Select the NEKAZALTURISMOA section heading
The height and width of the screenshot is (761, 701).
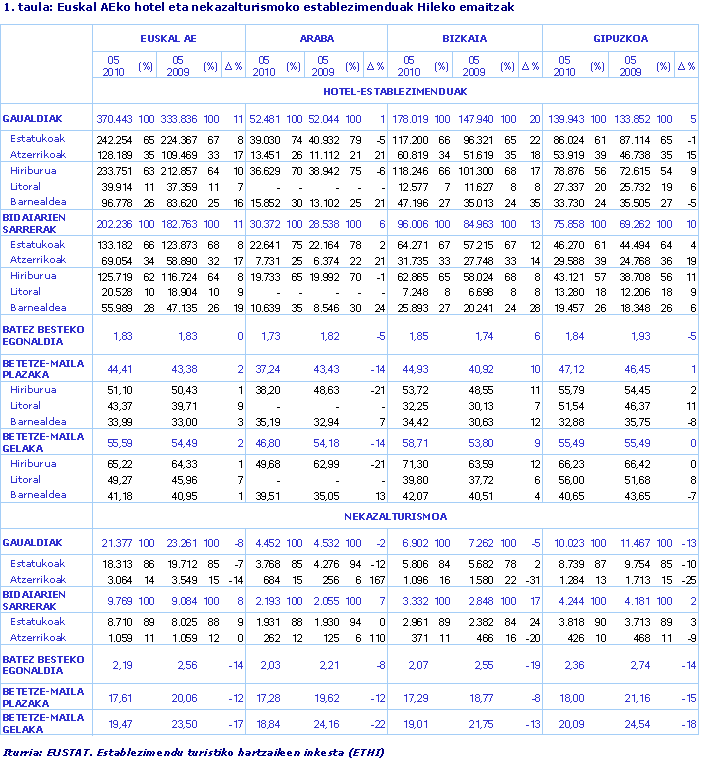[395, 516]
